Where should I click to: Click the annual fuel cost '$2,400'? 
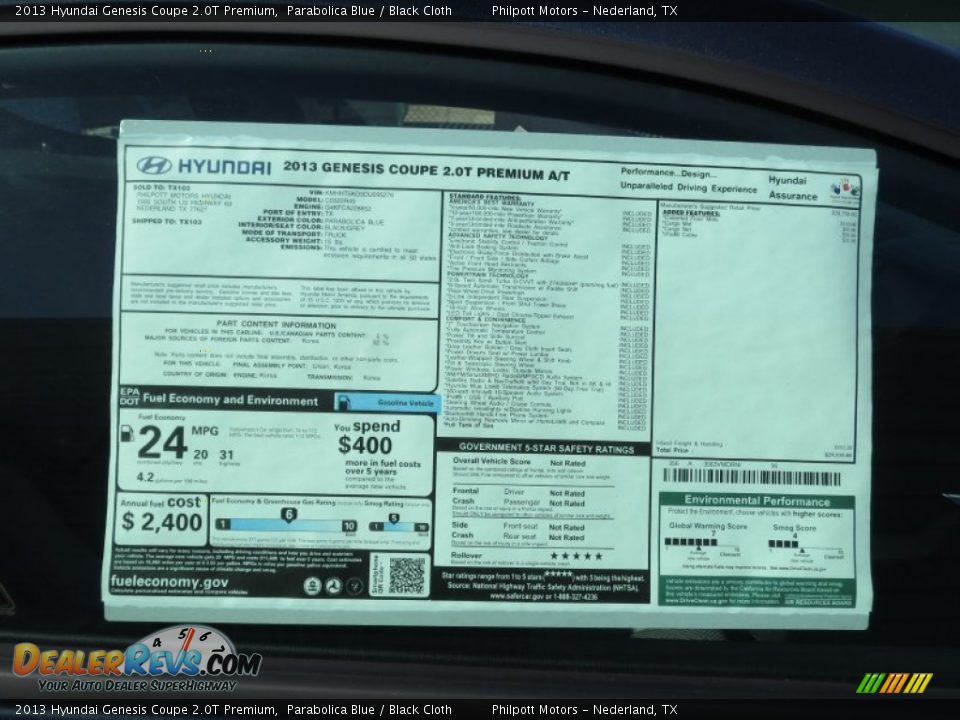[x=162, y=522]
